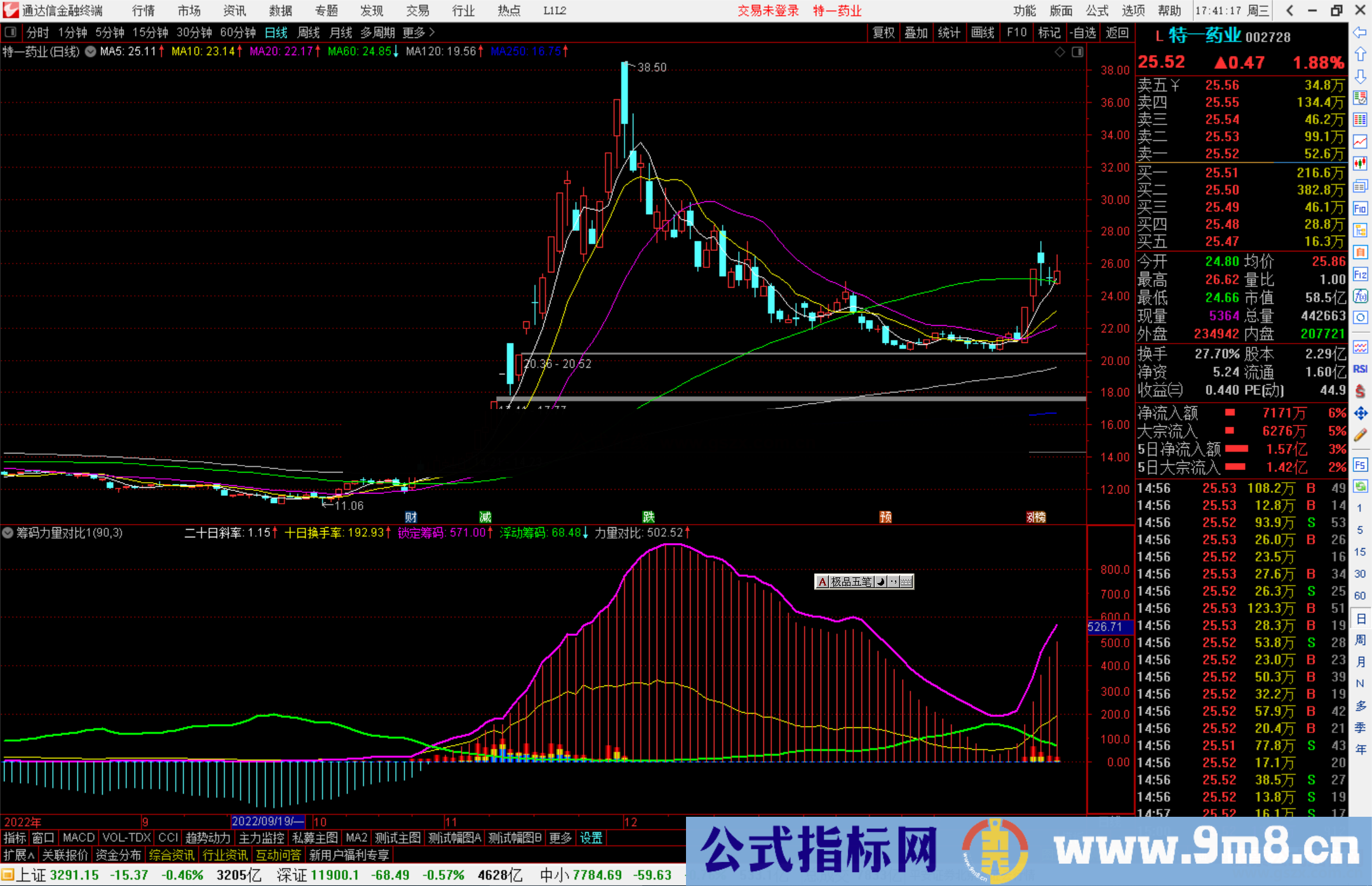
Task: Switch sidebar period to 5 minute
Action: point(1360,530)
